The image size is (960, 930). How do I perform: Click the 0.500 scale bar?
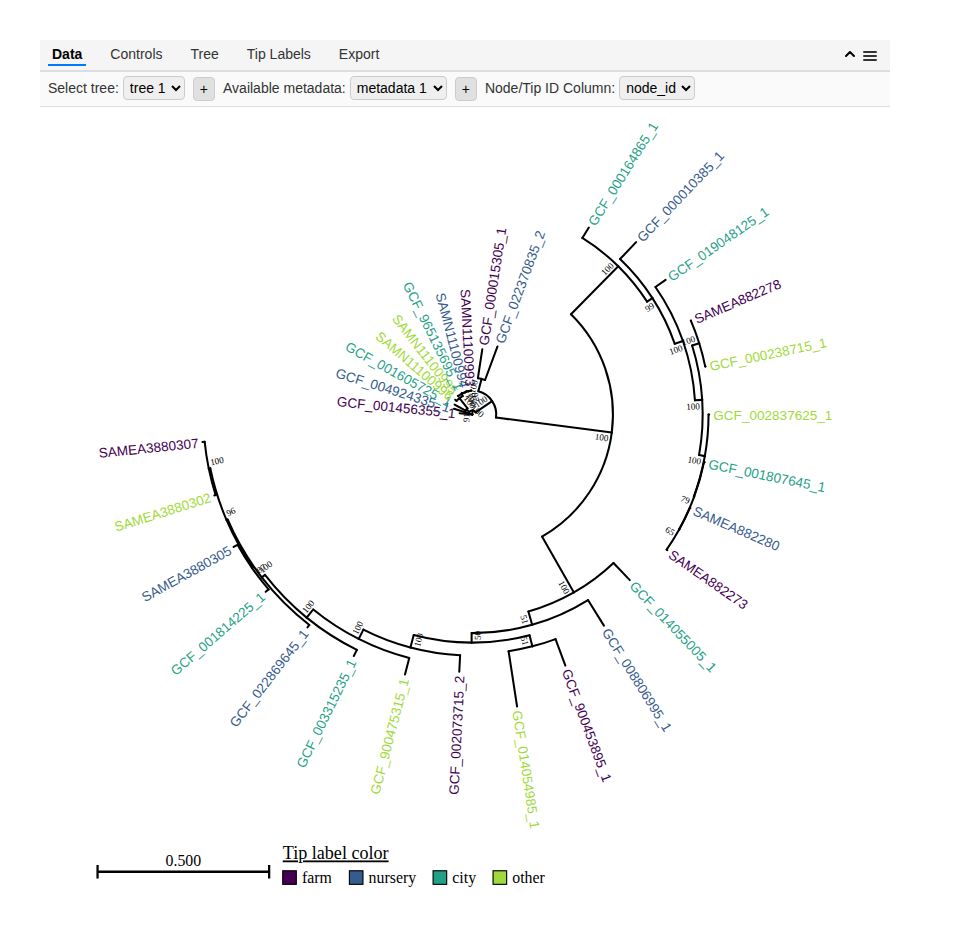pyautogui.click(x=182, y=871)
